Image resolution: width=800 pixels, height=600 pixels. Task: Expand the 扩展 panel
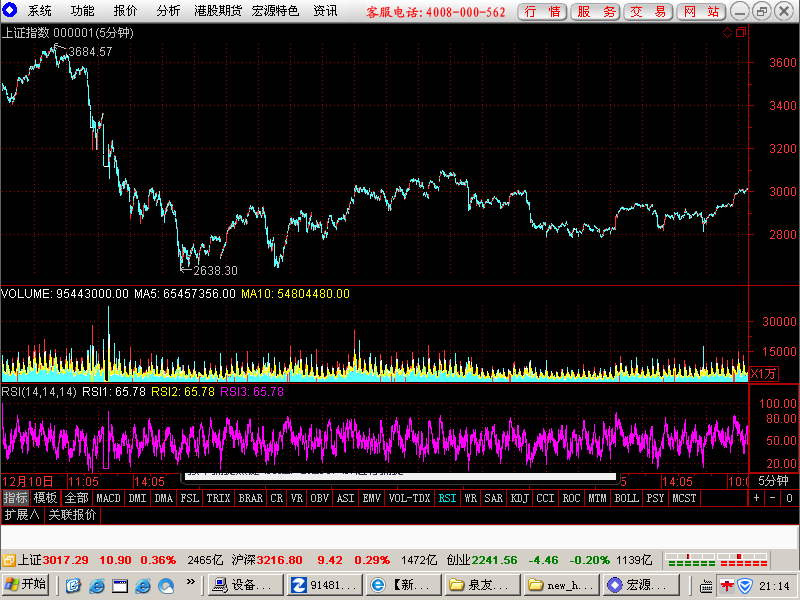click(21, 515)
